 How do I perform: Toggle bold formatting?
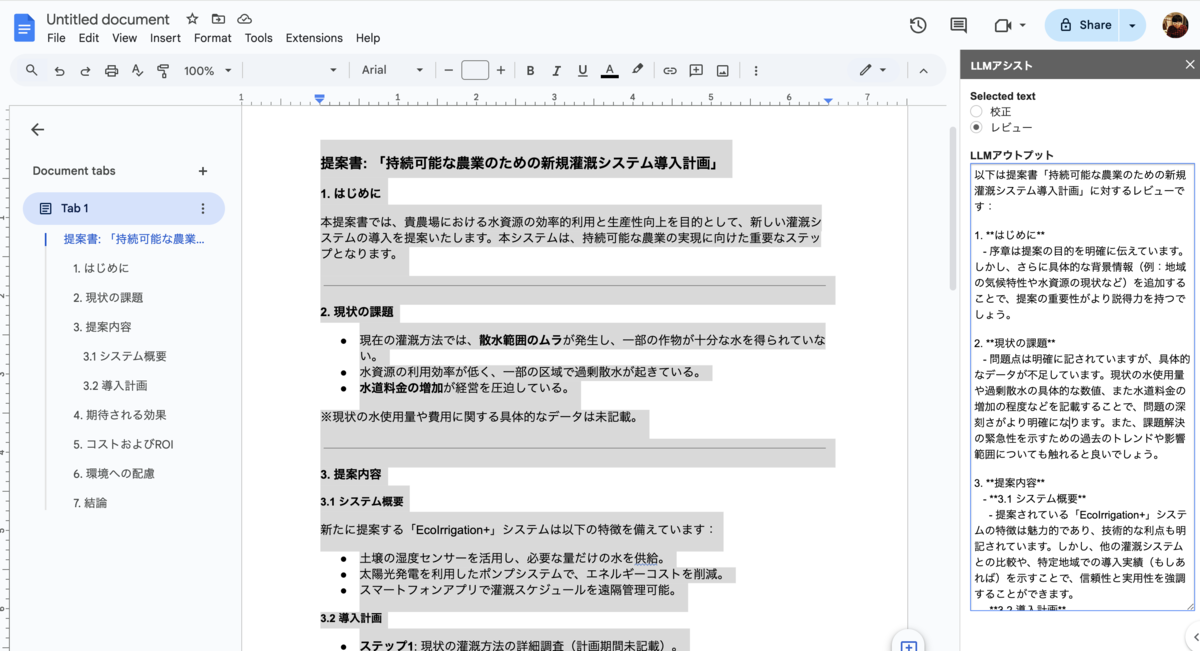pyautogui.click(x=530, y=70)
